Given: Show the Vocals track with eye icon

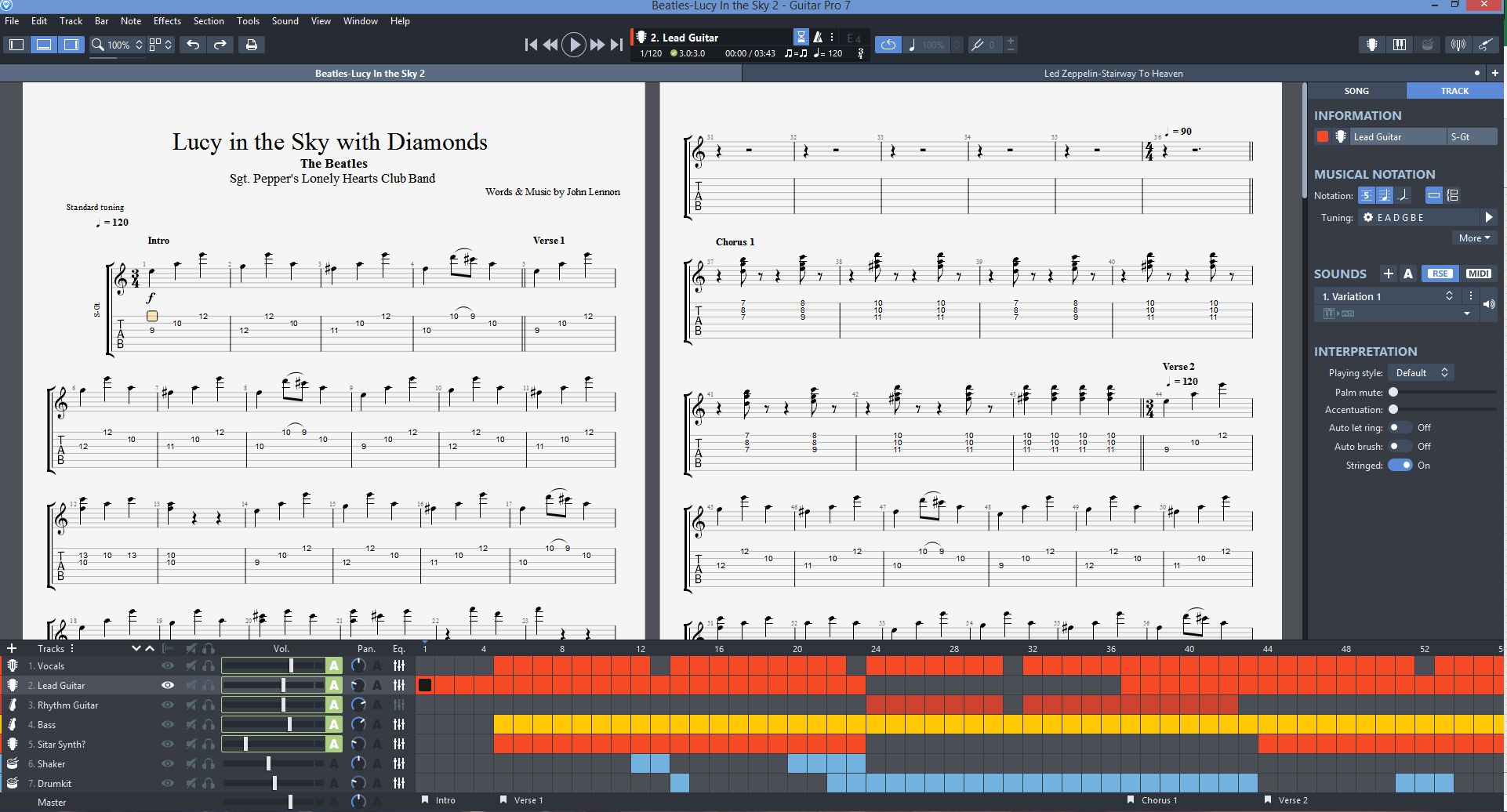Looking at the screenshot, I should coord(168,665).
